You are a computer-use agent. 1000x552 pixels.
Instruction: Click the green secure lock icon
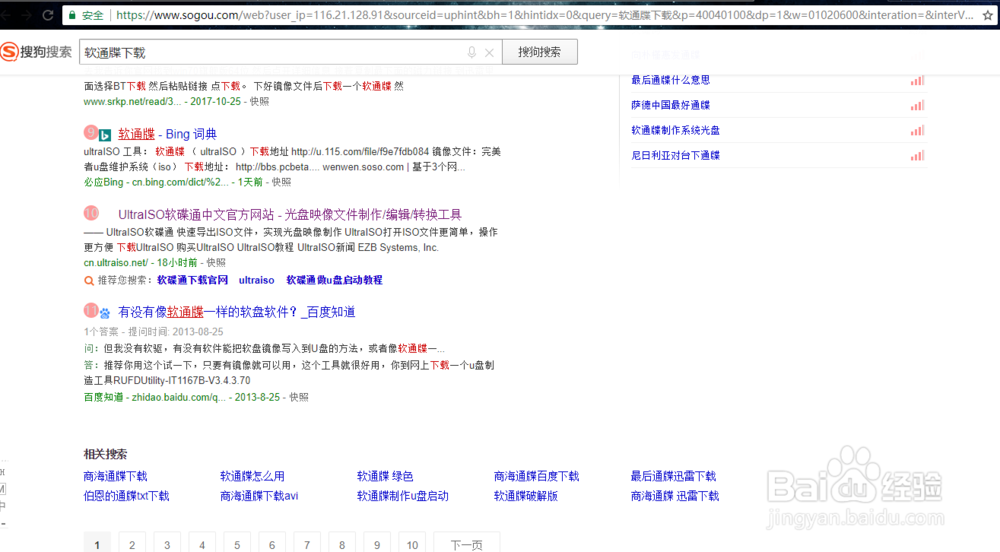click(72, 15)
